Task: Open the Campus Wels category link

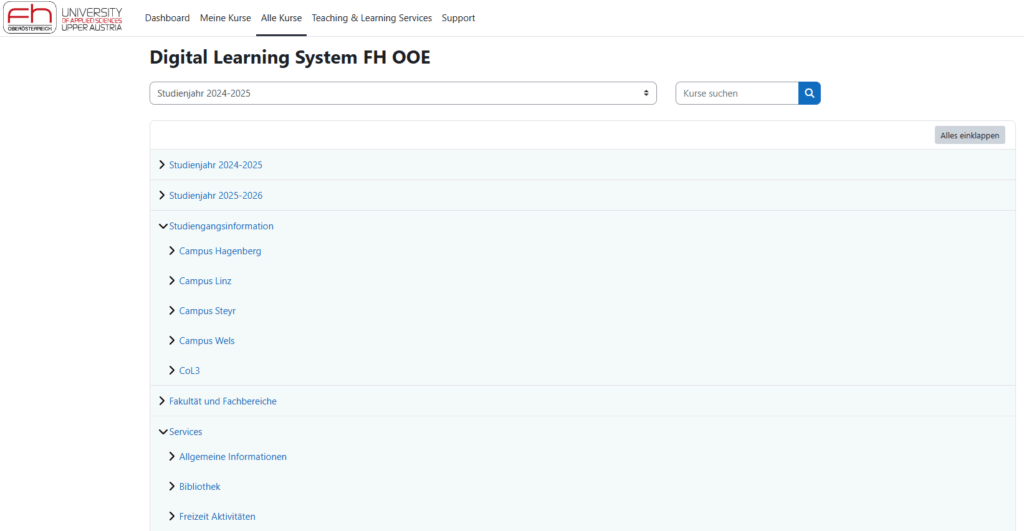Action: (206, 341)
